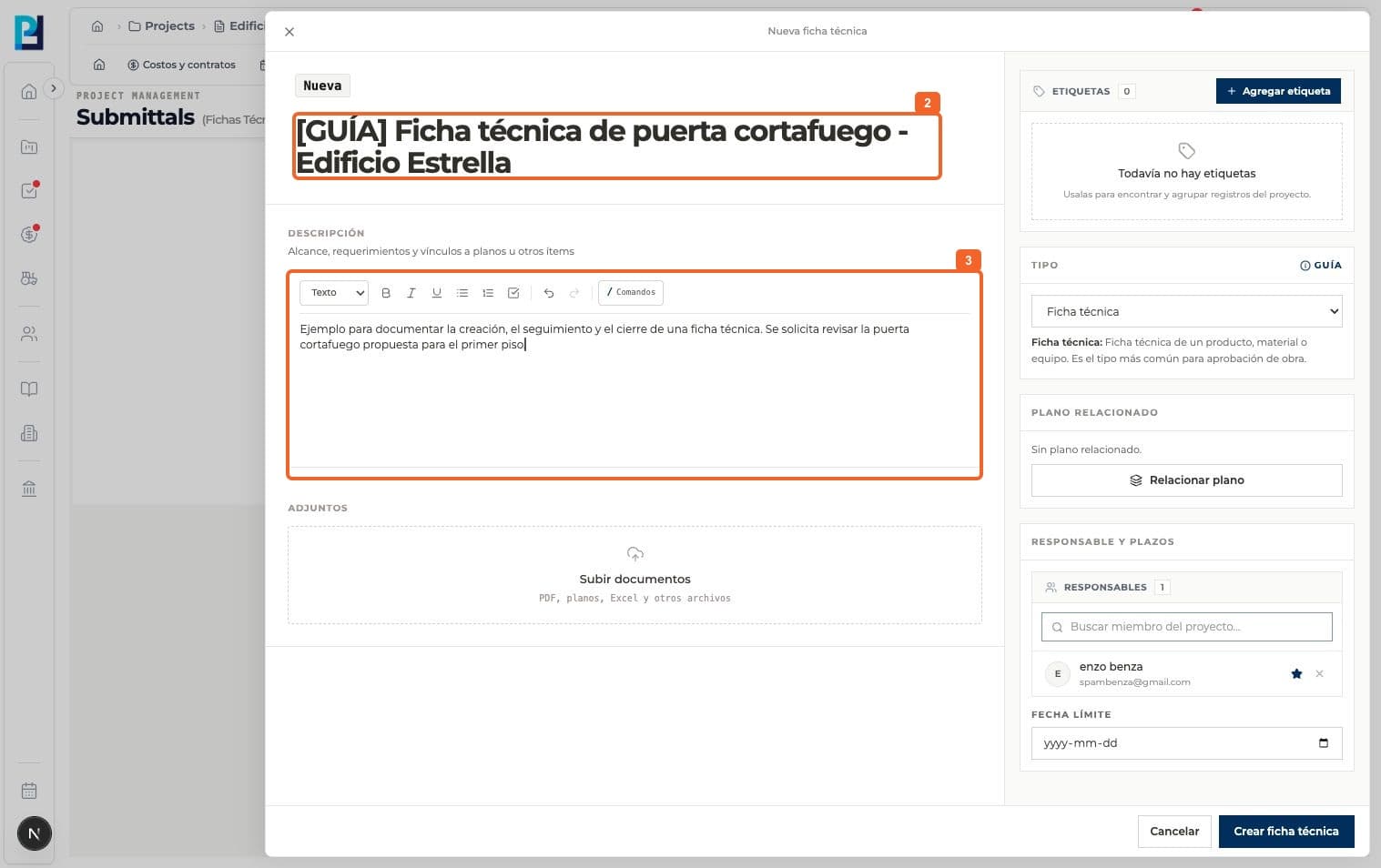Click the Subir documentos upload area
Screen dimensions: 1381x868
click(x=635, y=575)
